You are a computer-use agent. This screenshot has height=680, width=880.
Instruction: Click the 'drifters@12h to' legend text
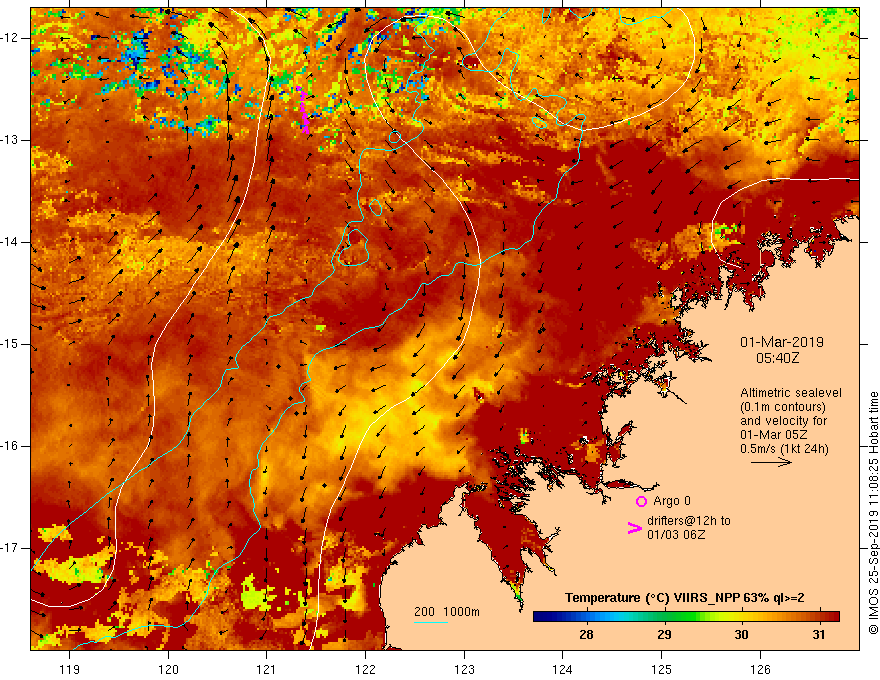(x=689, y=521)
